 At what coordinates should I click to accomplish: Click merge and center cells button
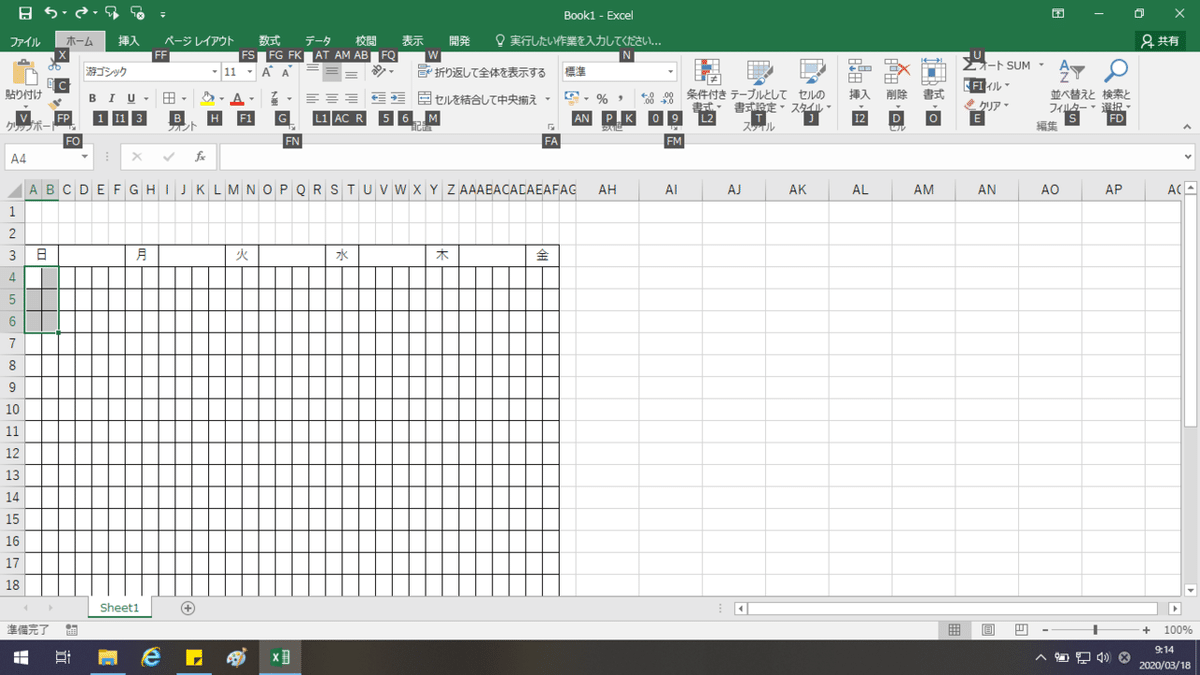point(477,99)
